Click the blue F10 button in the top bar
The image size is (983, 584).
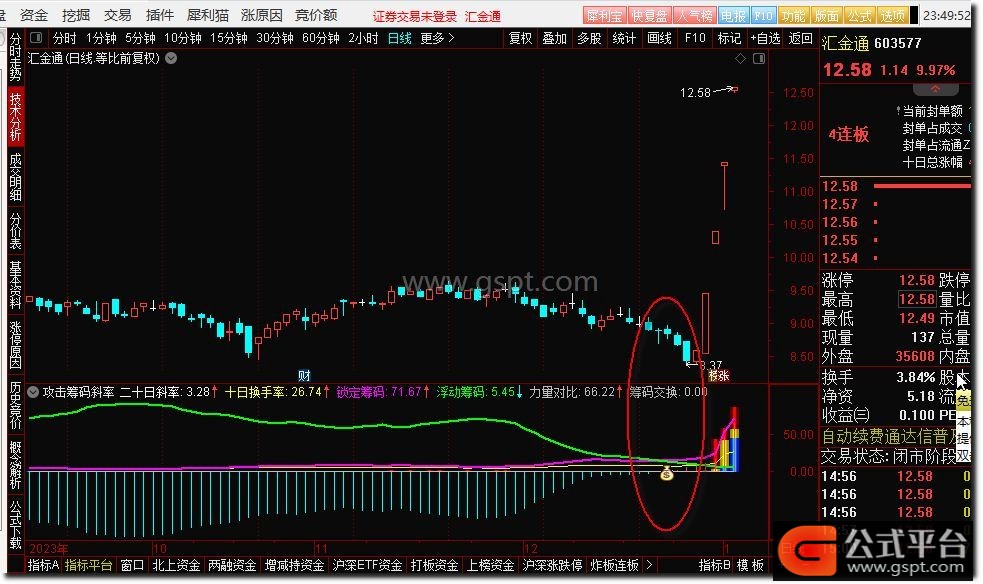763,15
